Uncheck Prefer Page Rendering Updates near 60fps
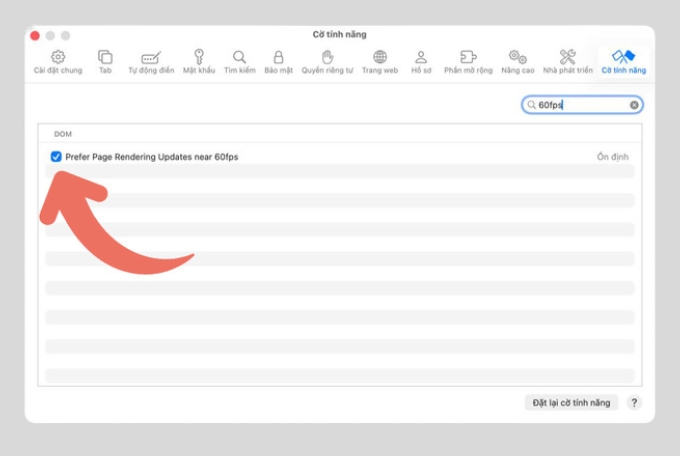Image resolution: width=680 pixels, height=456 pixels. 56,157
